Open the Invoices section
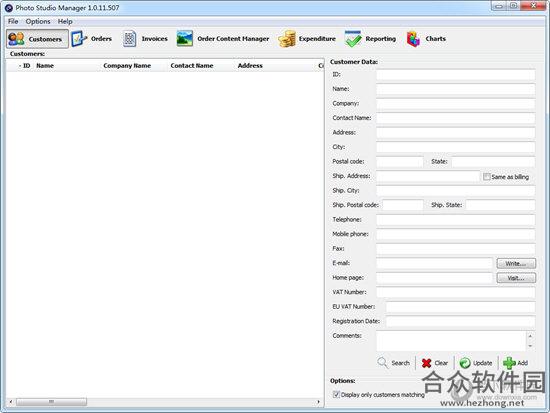Screen dimensions: 550x413 pyautogui.click(x=145, y=39)
